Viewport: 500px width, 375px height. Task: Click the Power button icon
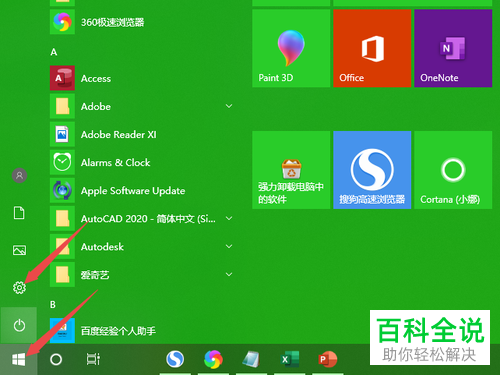point(19,325)
